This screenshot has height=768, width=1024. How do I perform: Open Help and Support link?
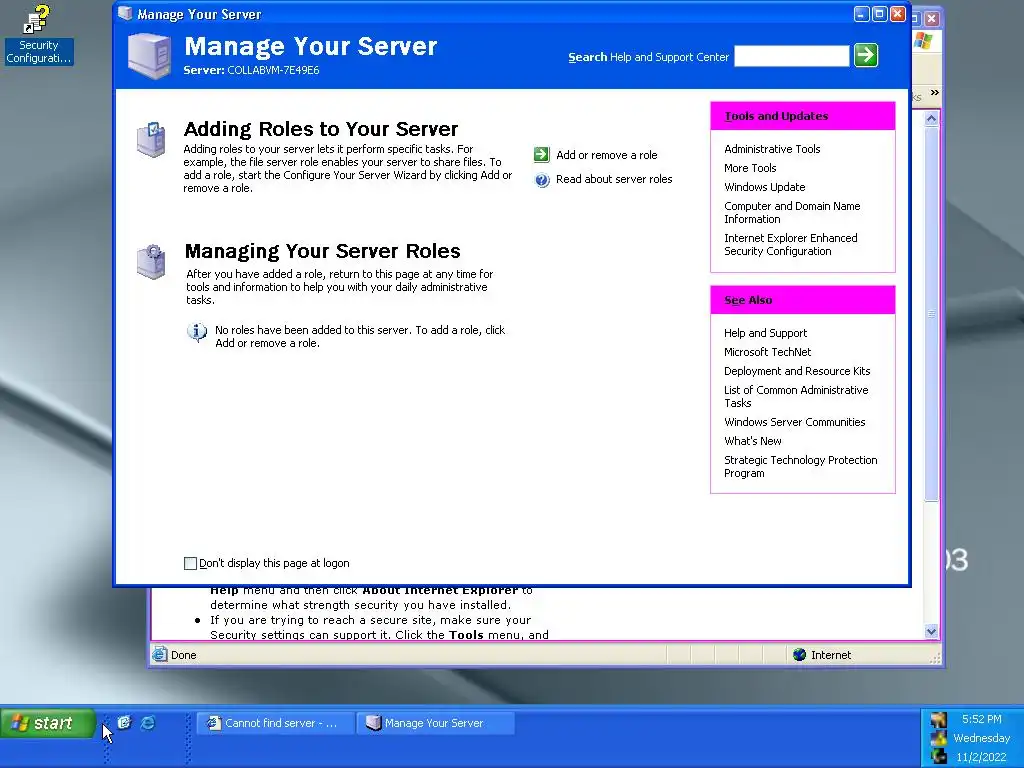[x=765, y=333]
